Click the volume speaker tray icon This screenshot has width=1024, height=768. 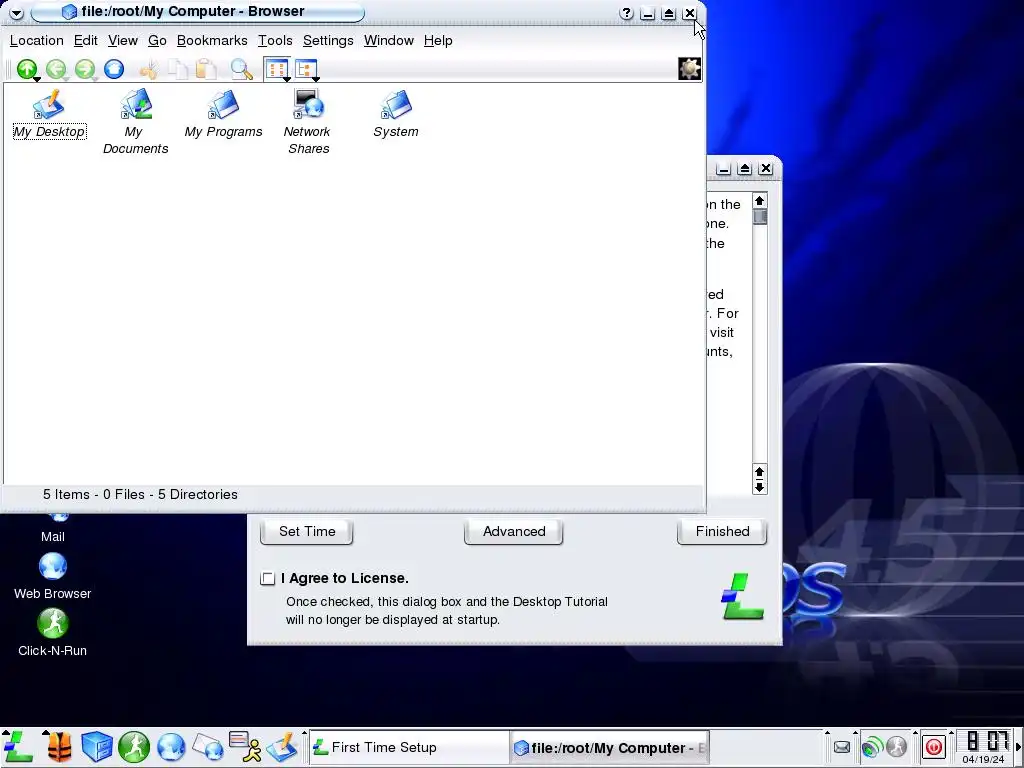tap(872, 746)
